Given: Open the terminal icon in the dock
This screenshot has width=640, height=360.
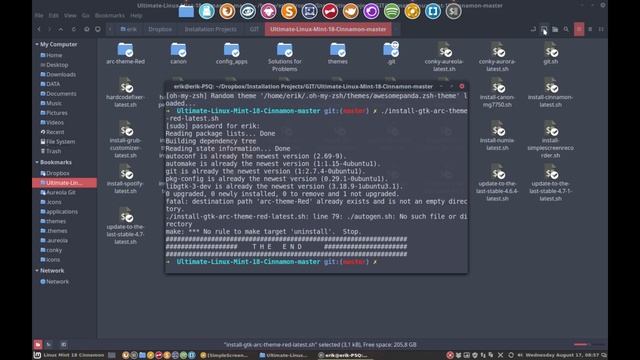Looking at the screenshot, I should 453,11.
